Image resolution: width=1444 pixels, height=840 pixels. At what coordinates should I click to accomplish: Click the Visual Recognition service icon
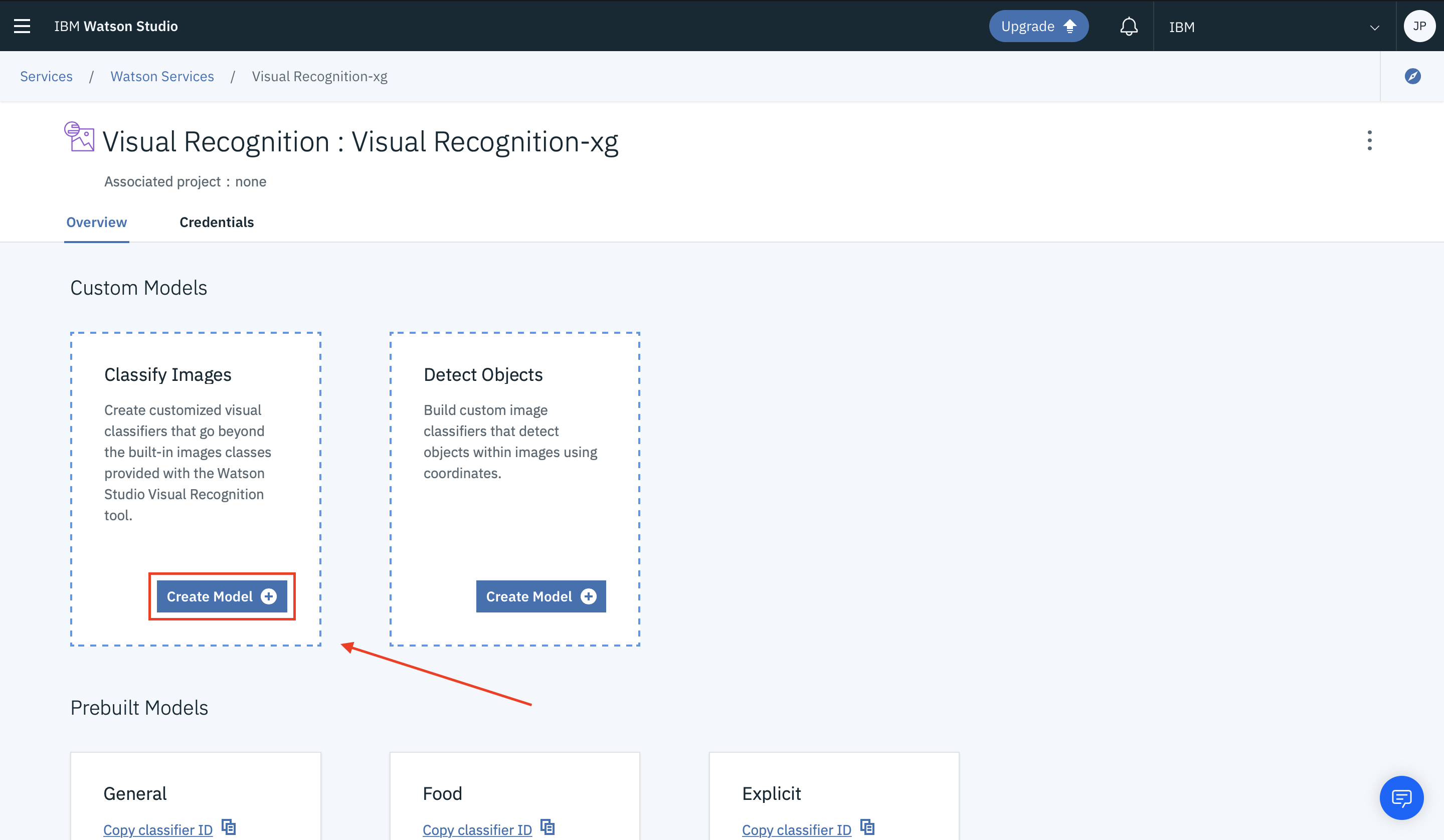point(79,136)
